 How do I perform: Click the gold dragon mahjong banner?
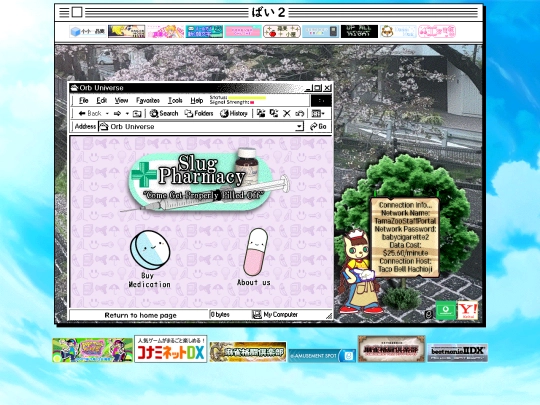248,352
